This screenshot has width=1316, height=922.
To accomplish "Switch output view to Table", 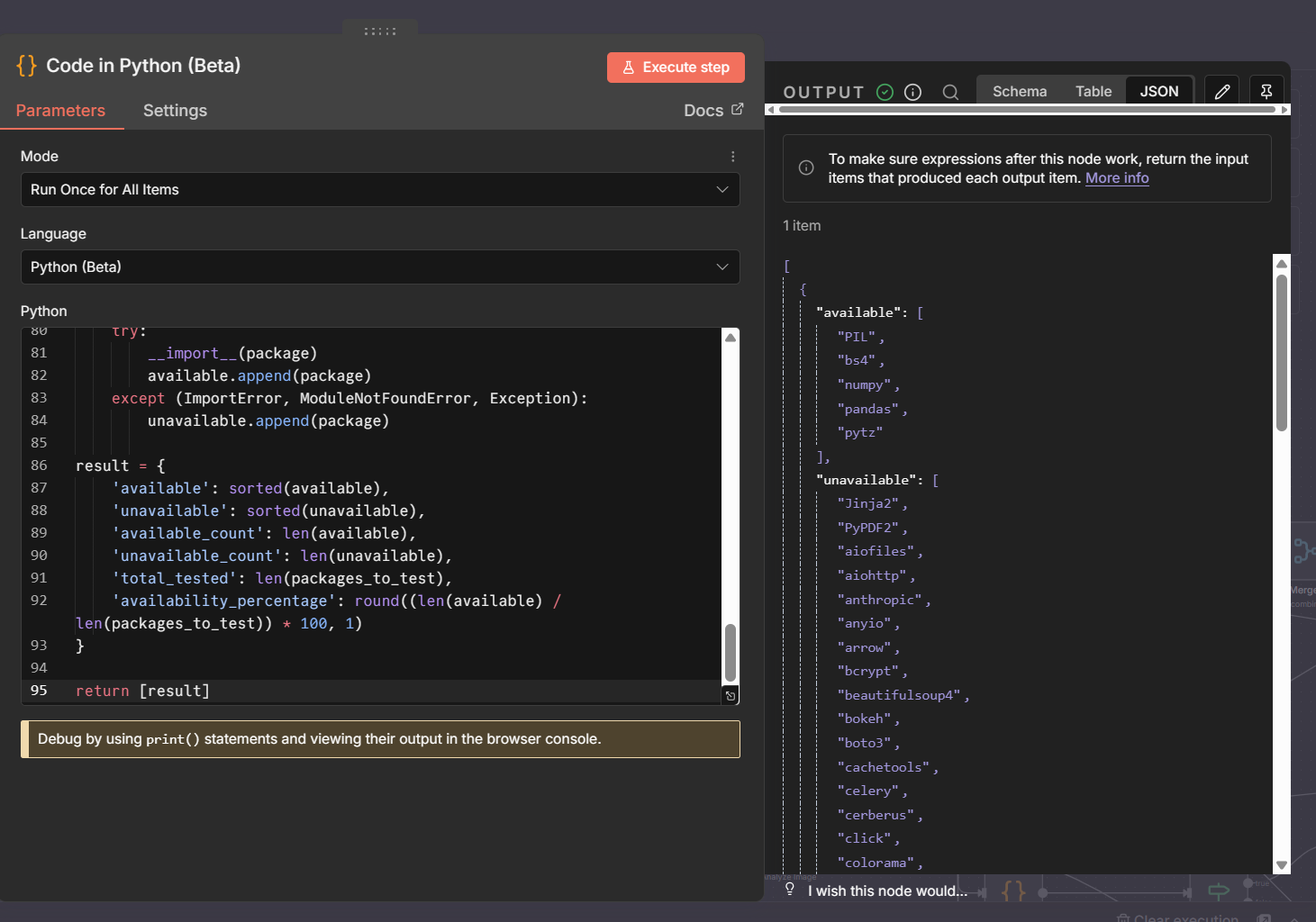I will 1093,92.
